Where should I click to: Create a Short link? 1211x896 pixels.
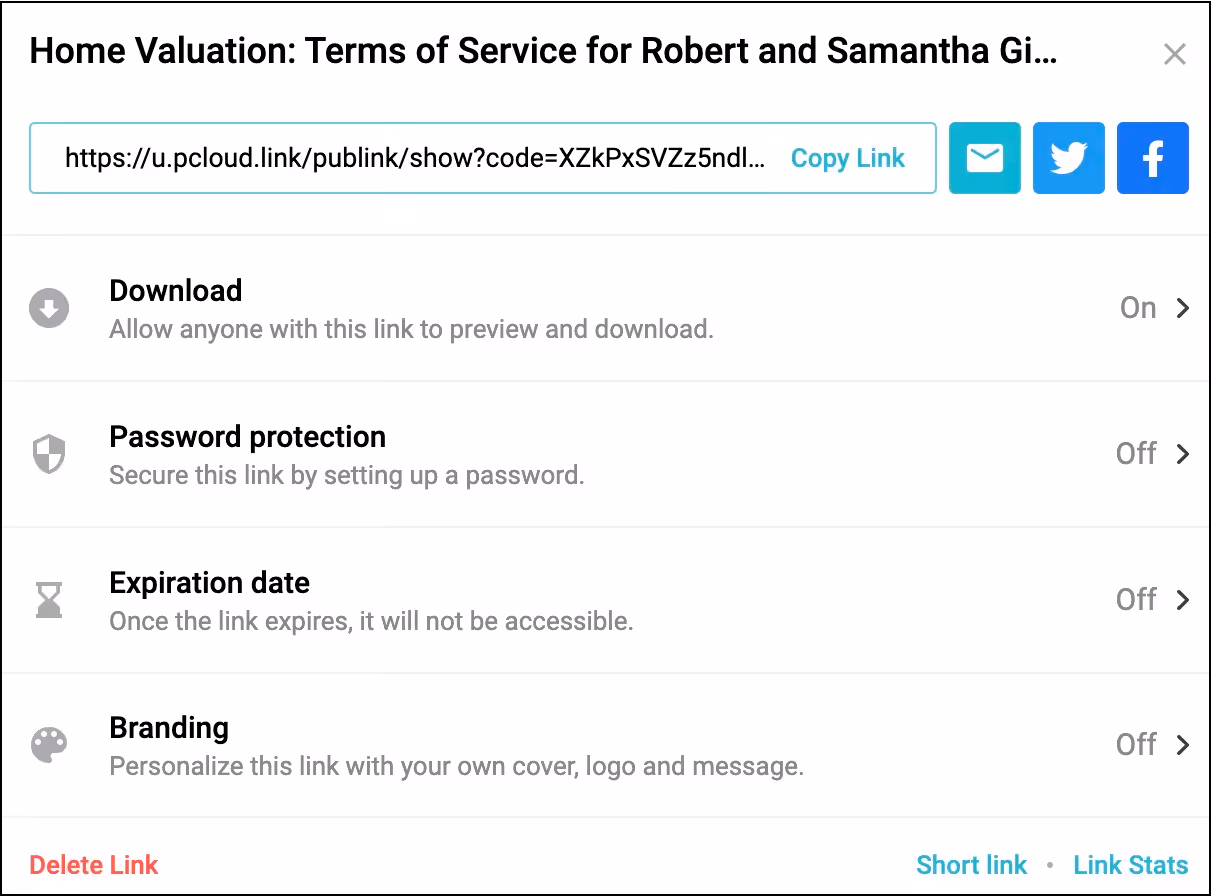pyautogui.click(x=971, y=864)
